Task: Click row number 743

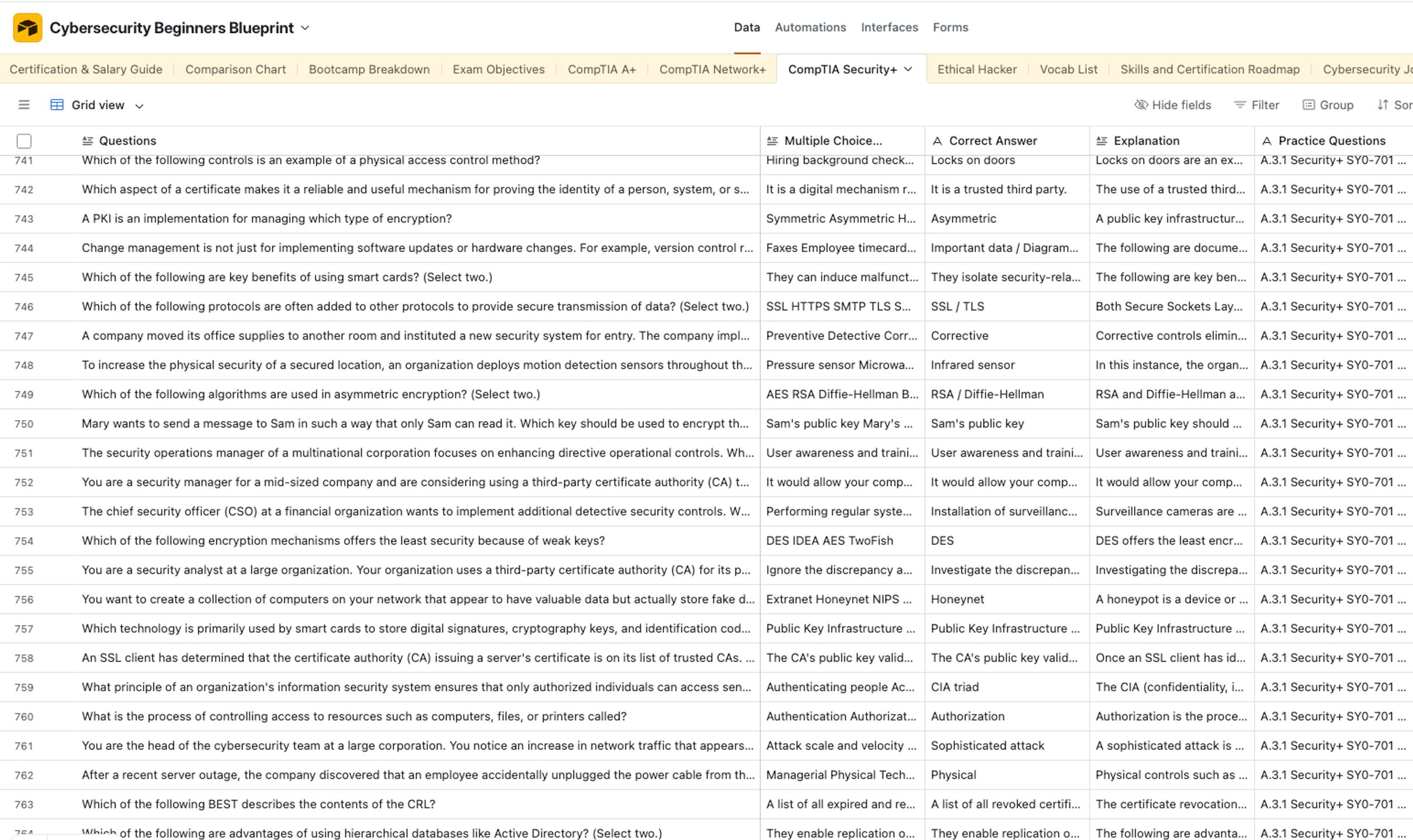Action: [24, 219]
